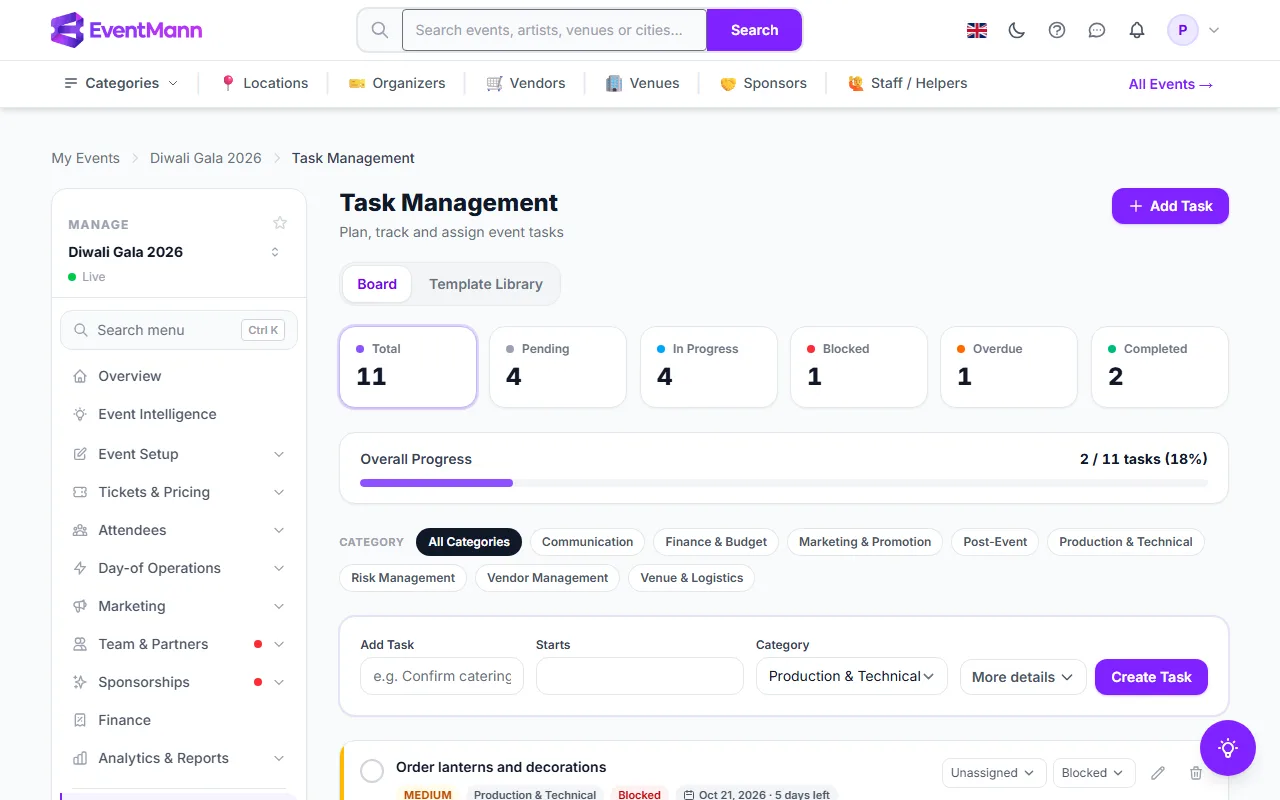
Task: Click the Create Task button
Action: (x=1151, y=677)
